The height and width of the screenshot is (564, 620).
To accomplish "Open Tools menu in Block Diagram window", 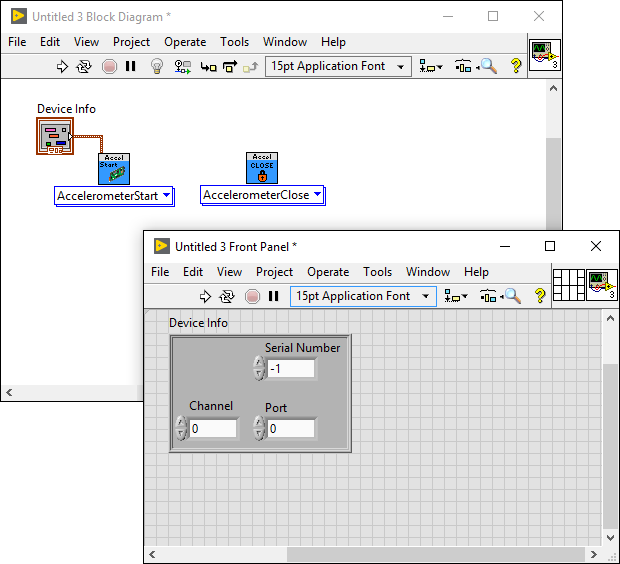I will 234,42.
